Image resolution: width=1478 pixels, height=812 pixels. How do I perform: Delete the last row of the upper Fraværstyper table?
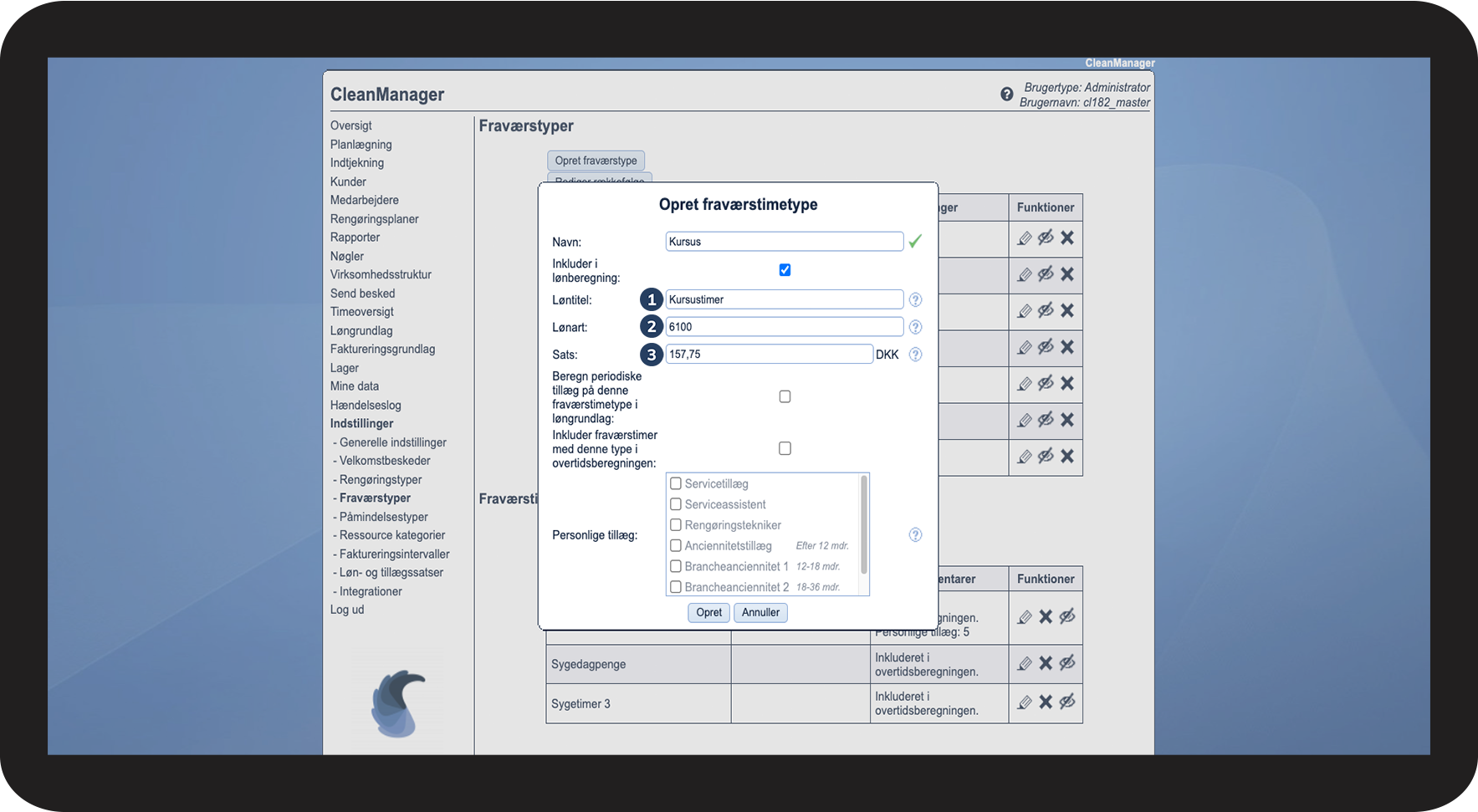click(x=1067, y=457)
